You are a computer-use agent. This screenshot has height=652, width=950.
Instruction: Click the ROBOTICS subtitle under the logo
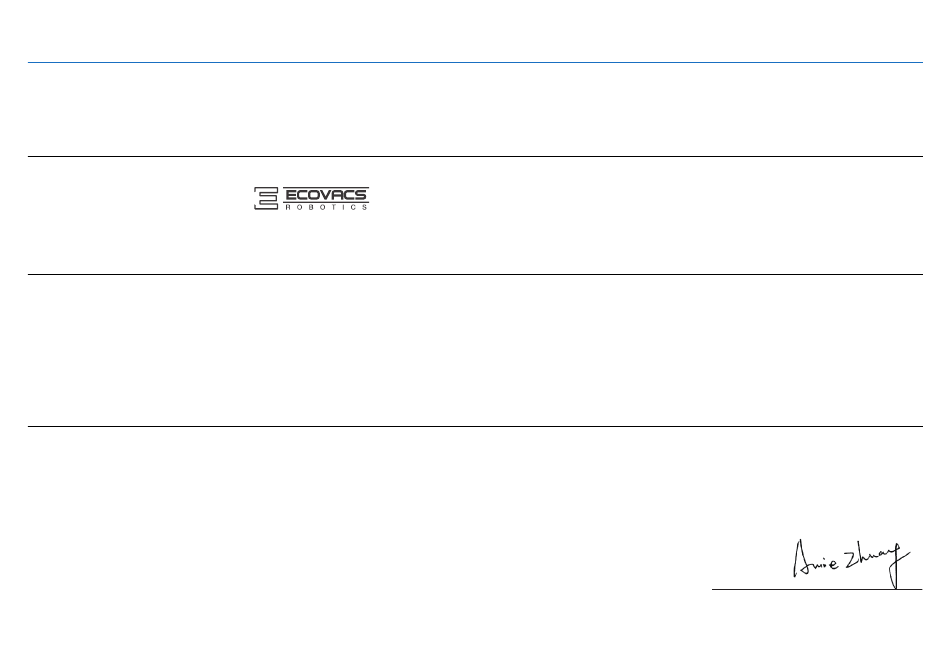pos(326,207)
